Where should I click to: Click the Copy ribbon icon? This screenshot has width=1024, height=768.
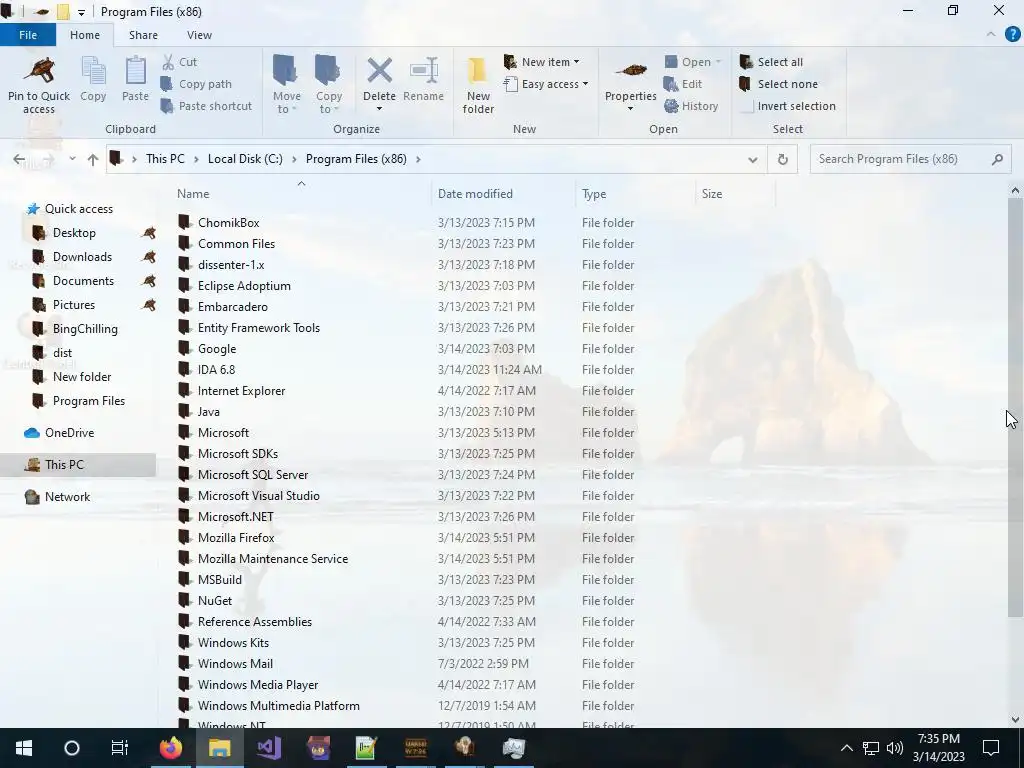pos(93,71)
